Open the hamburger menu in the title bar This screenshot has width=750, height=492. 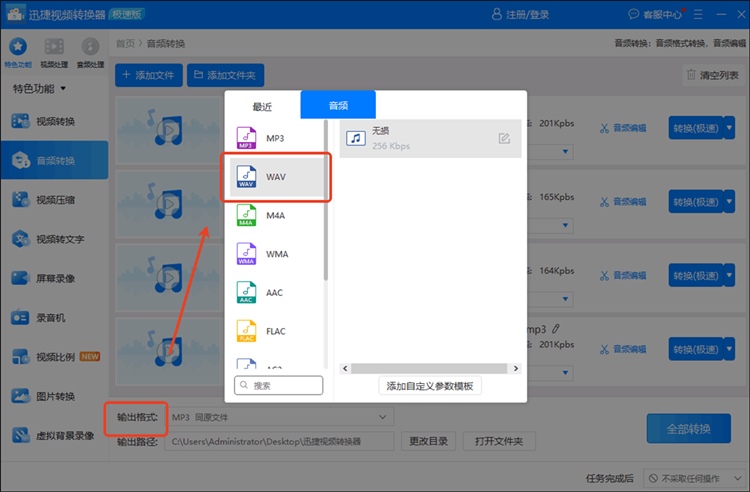tap(698, 14)
